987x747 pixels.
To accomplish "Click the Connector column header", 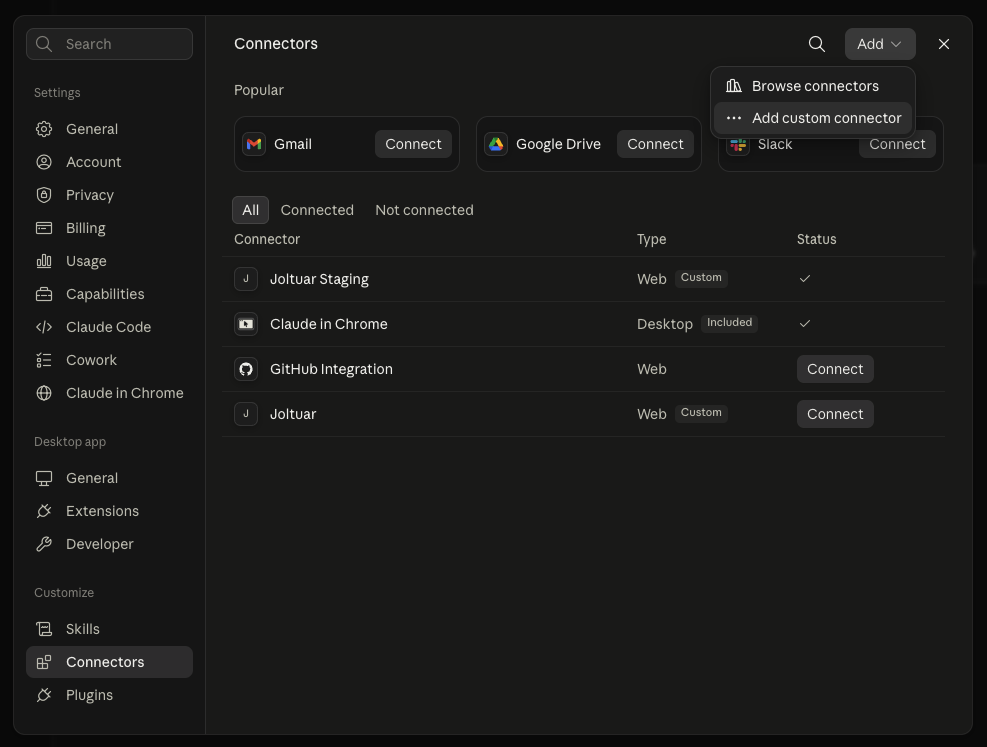I will [267, 239].
